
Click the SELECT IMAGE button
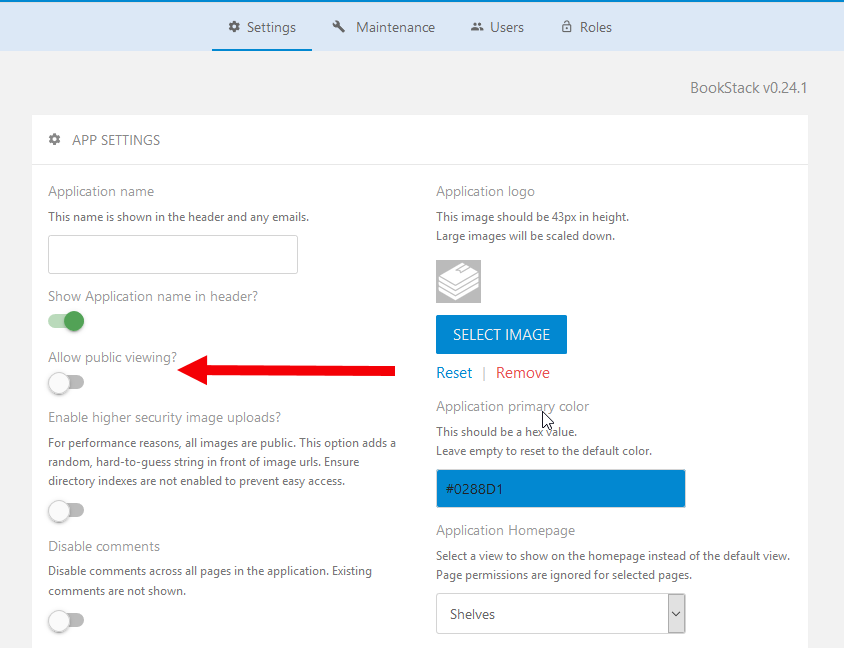(501, 335)
